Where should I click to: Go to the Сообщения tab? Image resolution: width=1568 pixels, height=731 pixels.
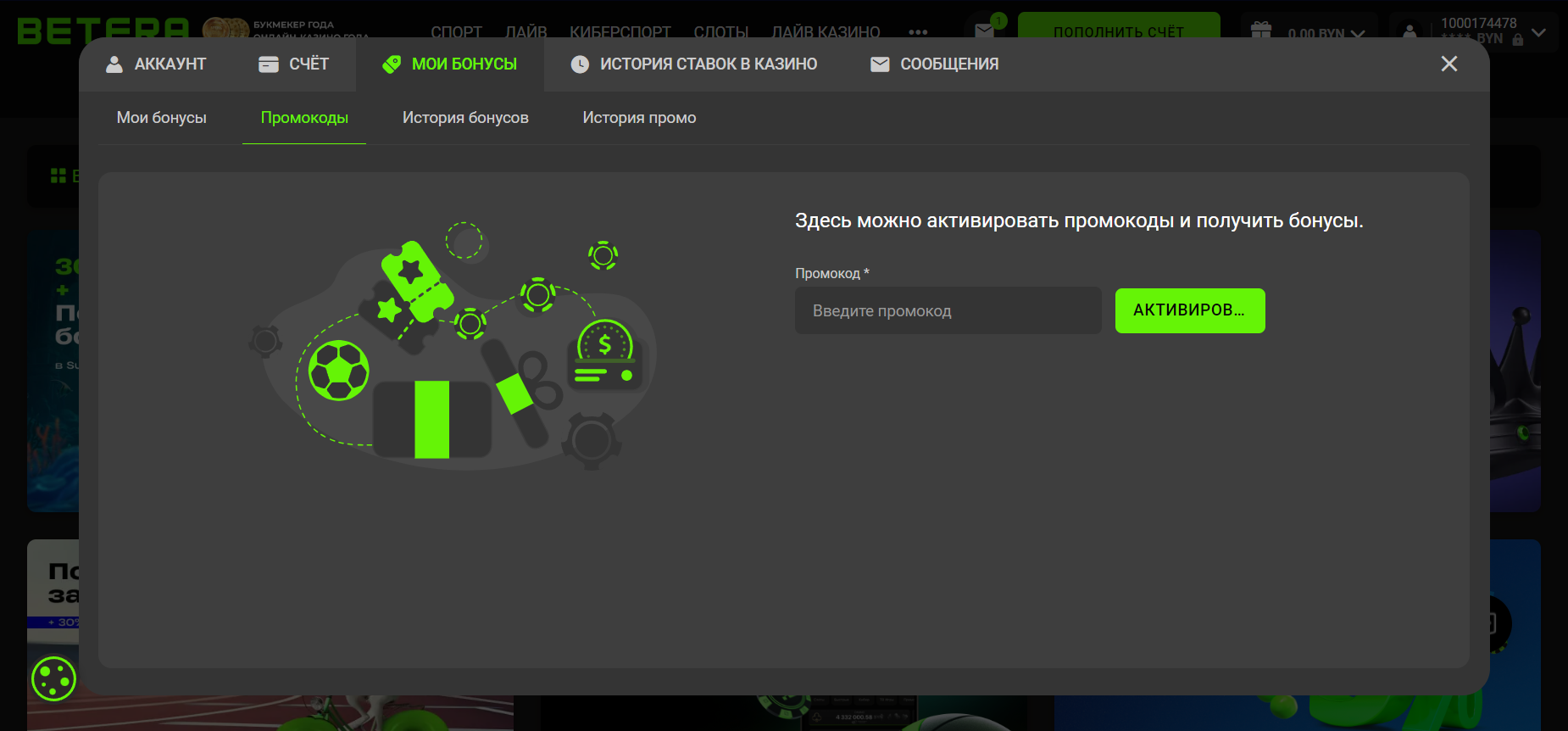click(x=934, y=64)
